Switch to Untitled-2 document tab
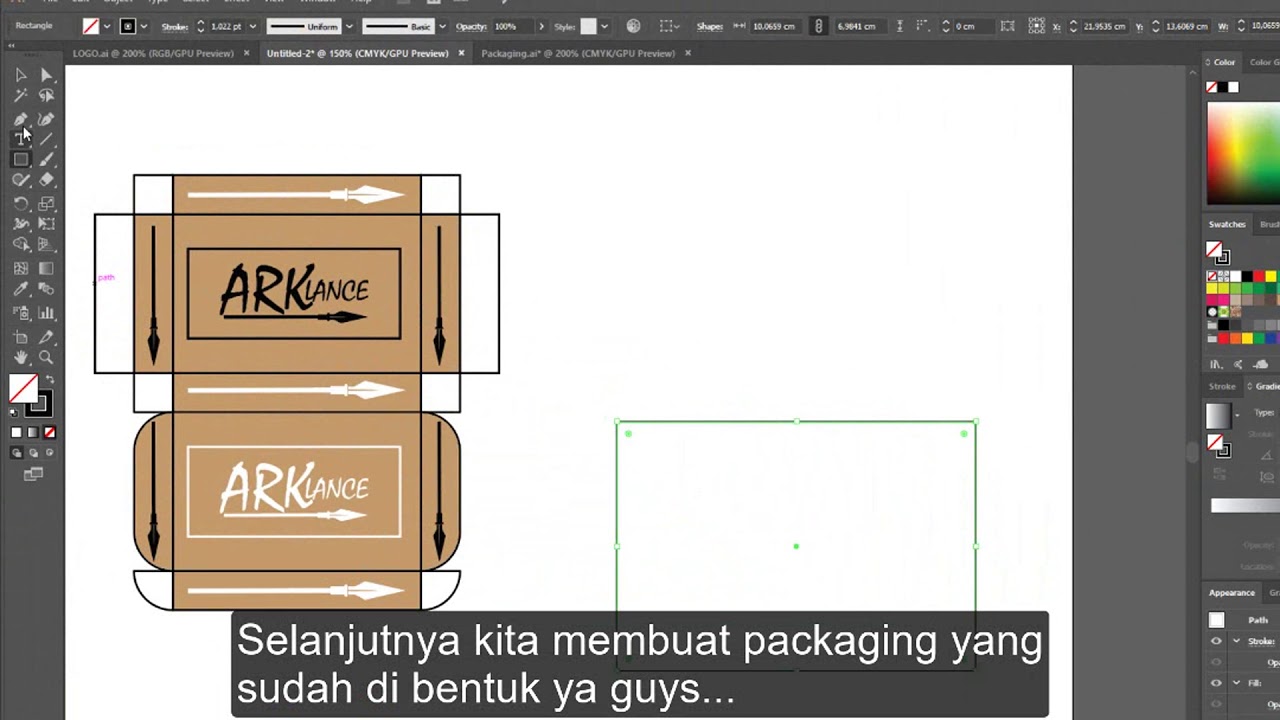This screenshot has height=720, width=1280. [x=357, y=53]
